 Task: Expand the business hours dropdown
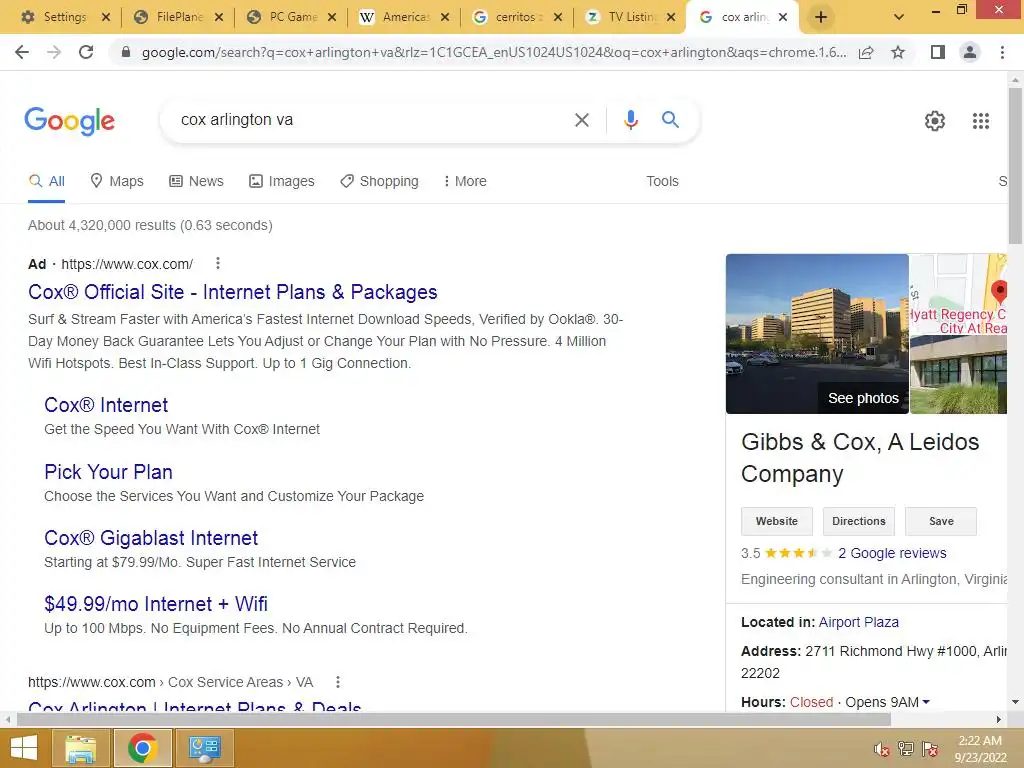click(x=925, y=702)
